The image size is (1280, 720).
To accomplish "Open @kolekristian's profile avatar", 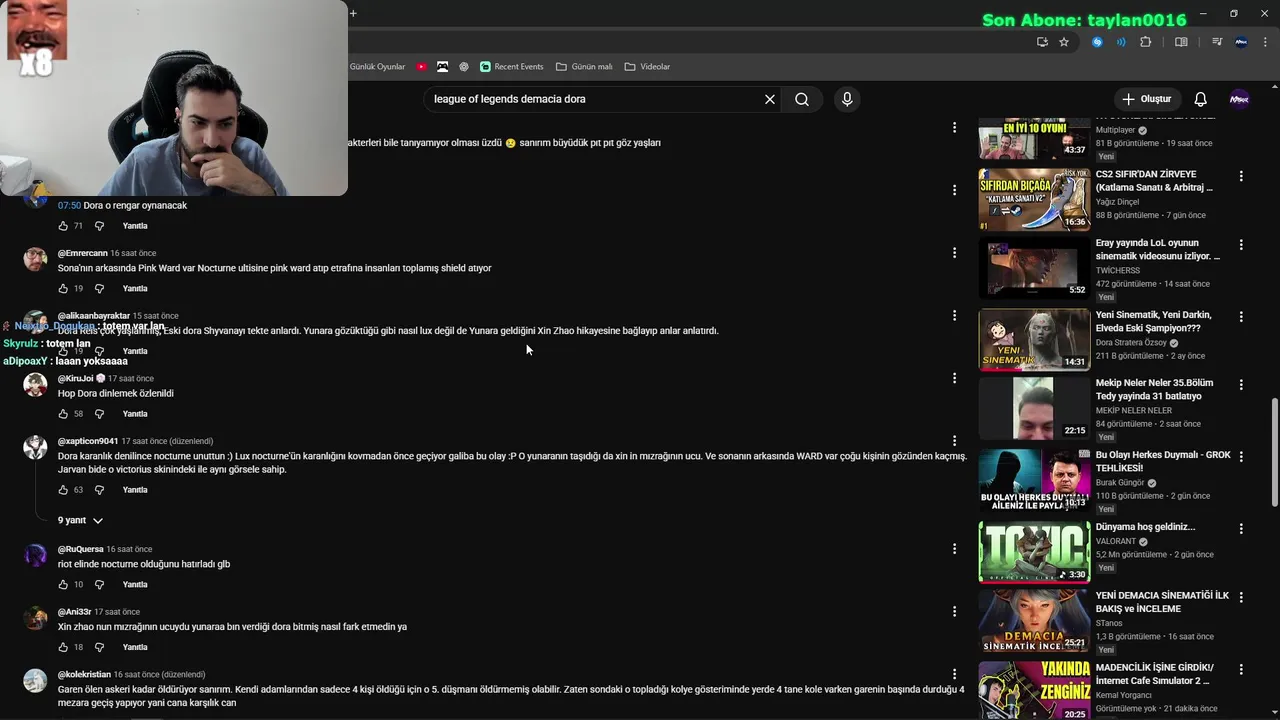I will point(35,681).
